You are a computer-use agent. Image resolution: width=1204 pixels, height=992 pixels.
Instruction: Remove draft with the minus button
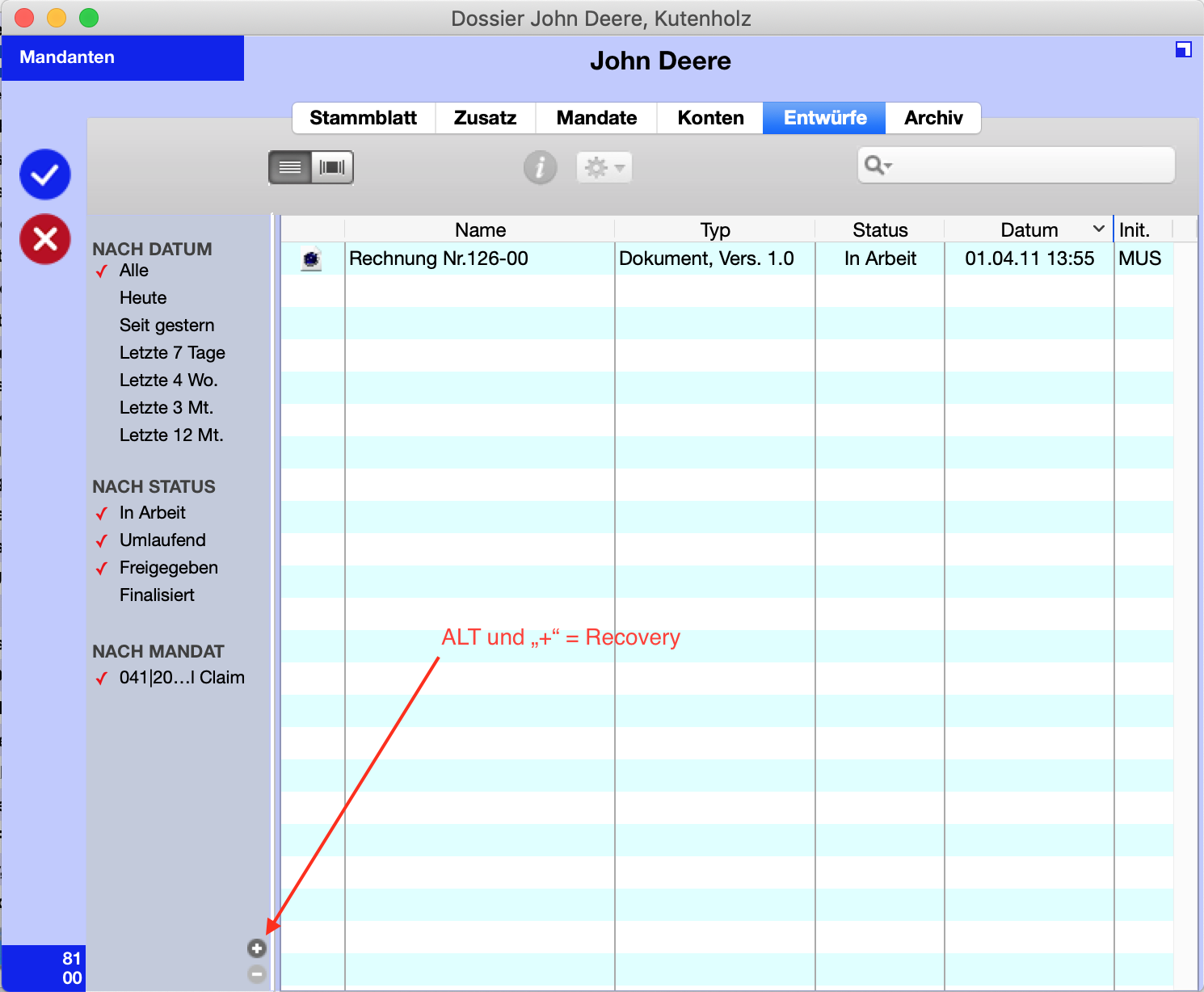(257, 974)
